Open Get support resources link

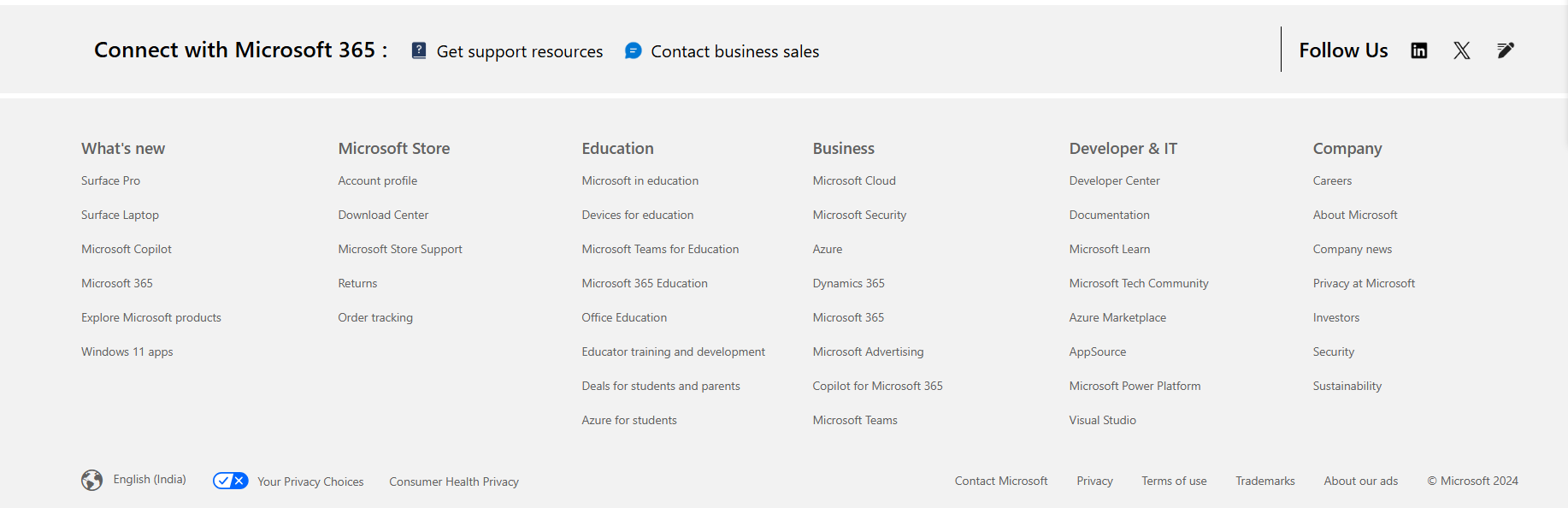[x=520, y=51]
